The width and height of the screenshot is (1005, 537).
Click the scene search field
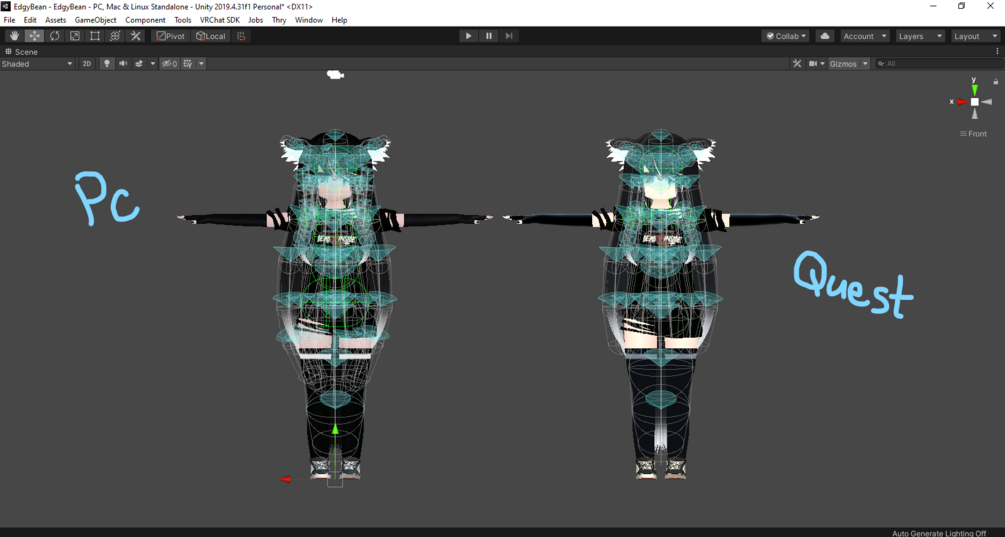pyautogui.click(x=939, y=63)
